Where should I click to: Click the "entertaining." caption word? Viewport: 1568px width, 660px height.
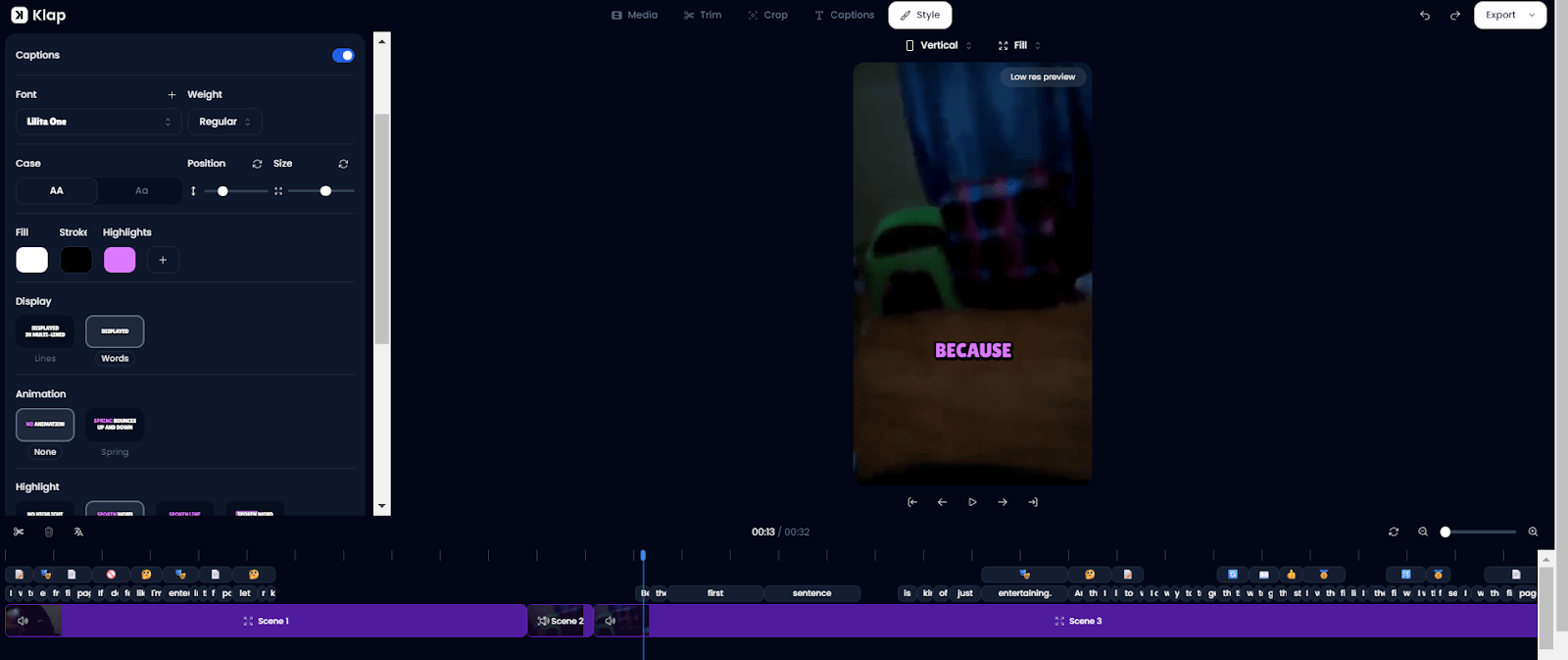coord(1024,593)
